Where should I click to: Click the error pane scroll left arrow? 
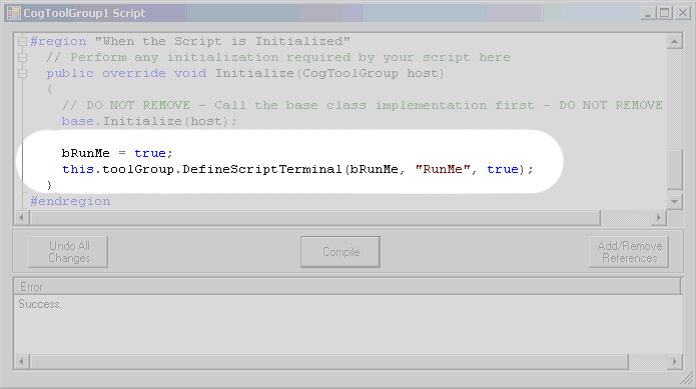(21, 361)
